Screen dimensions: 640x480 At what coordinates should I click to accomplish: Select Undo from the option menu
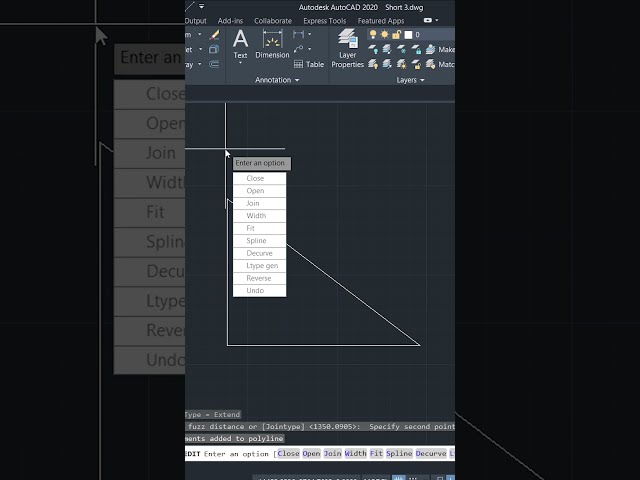click(260, 291)
